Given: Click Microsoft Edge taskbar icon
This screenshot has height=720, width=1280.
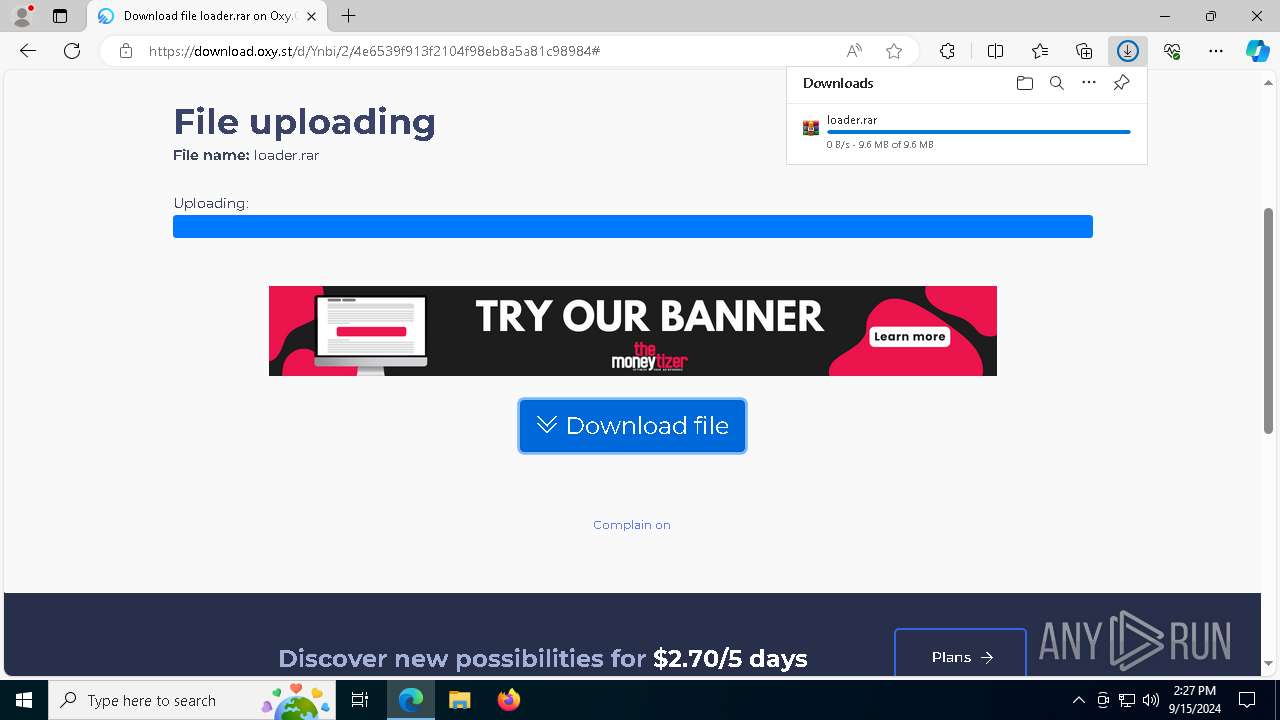Looking at the screenshot, I should coord(411,700).
